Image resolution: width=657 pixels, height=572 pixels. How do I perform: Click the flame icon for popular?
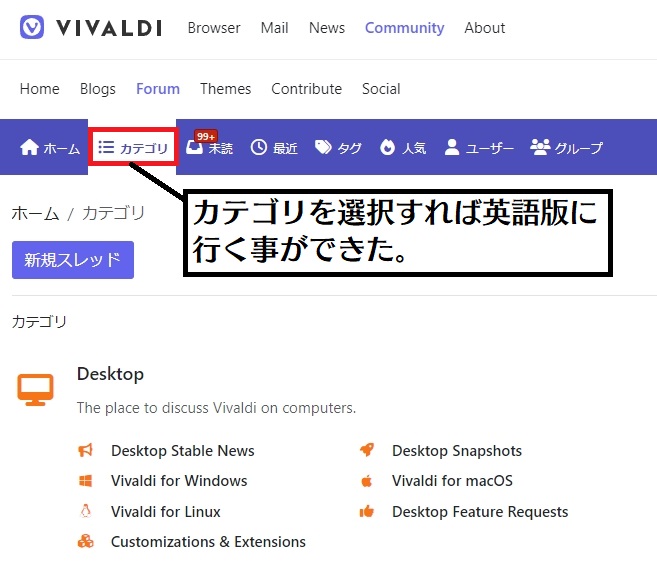tap(387, 147)
